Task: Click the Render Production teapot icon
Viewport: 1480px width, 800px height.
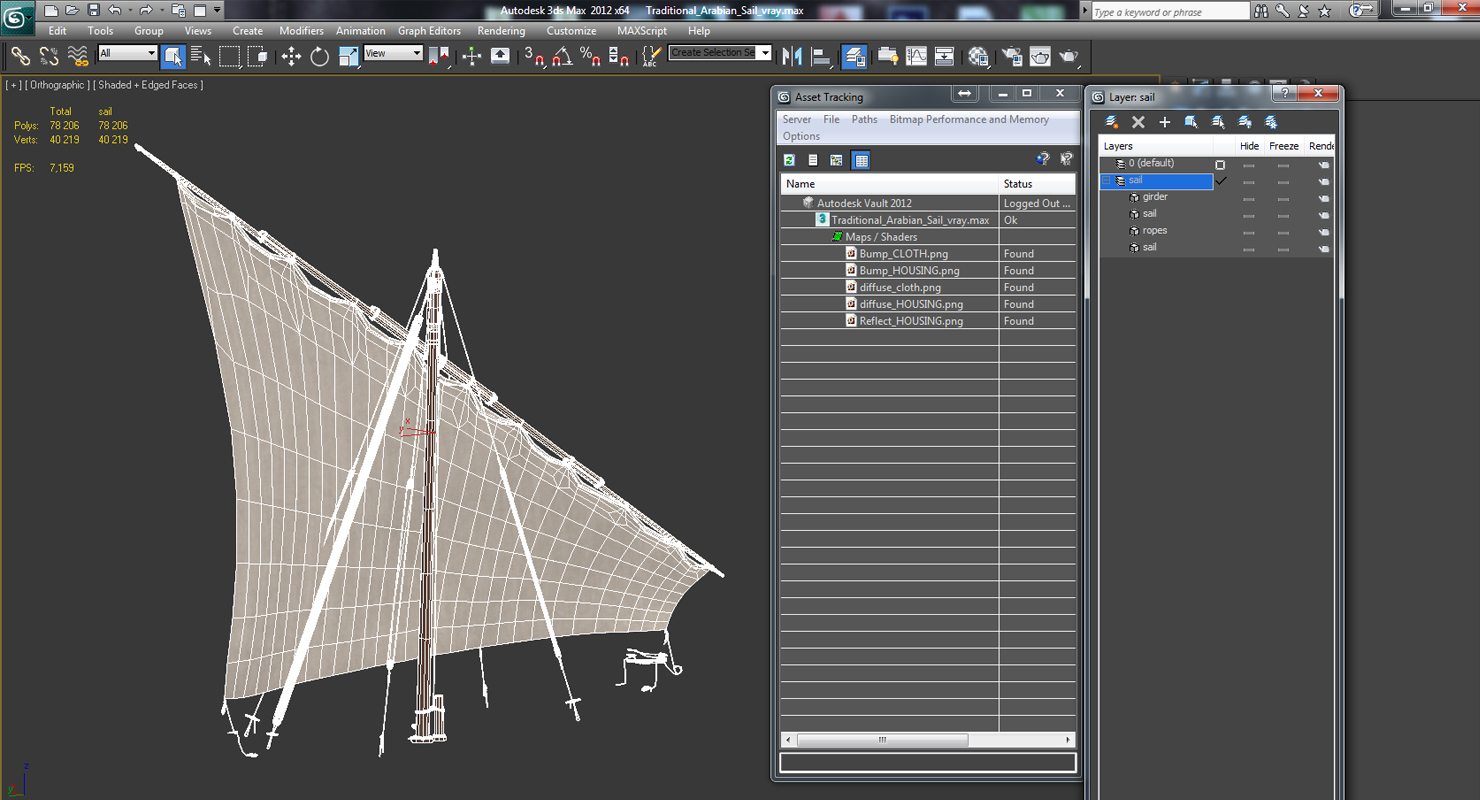Action: click(x=1069, y=56)
